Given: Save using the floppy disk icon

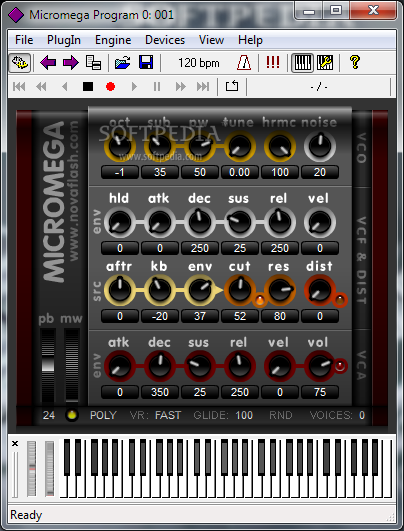Looking at the screenshot, I should (x=146, y=63).
